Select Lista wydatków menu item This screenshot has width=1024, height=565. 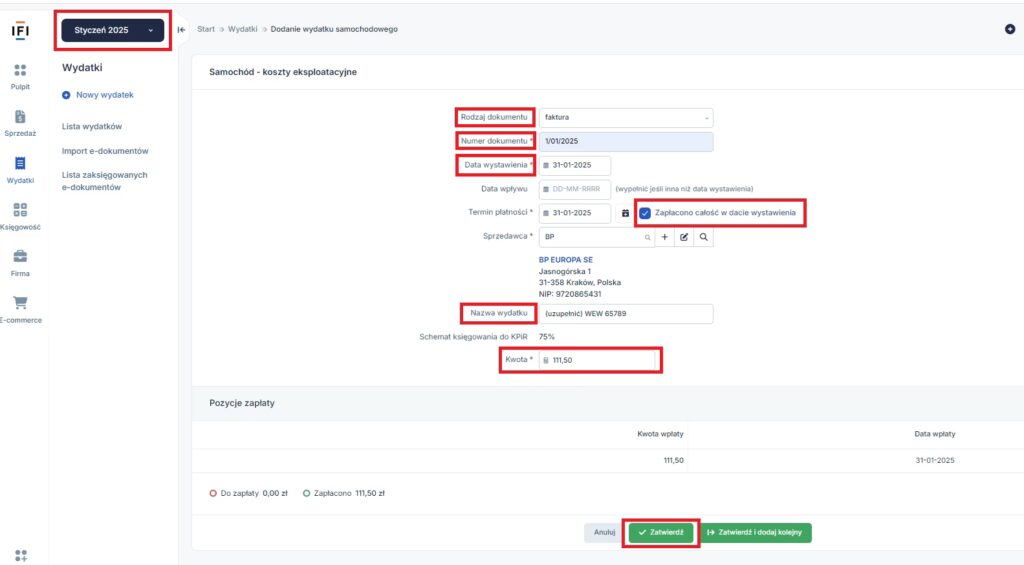[92, 127]
